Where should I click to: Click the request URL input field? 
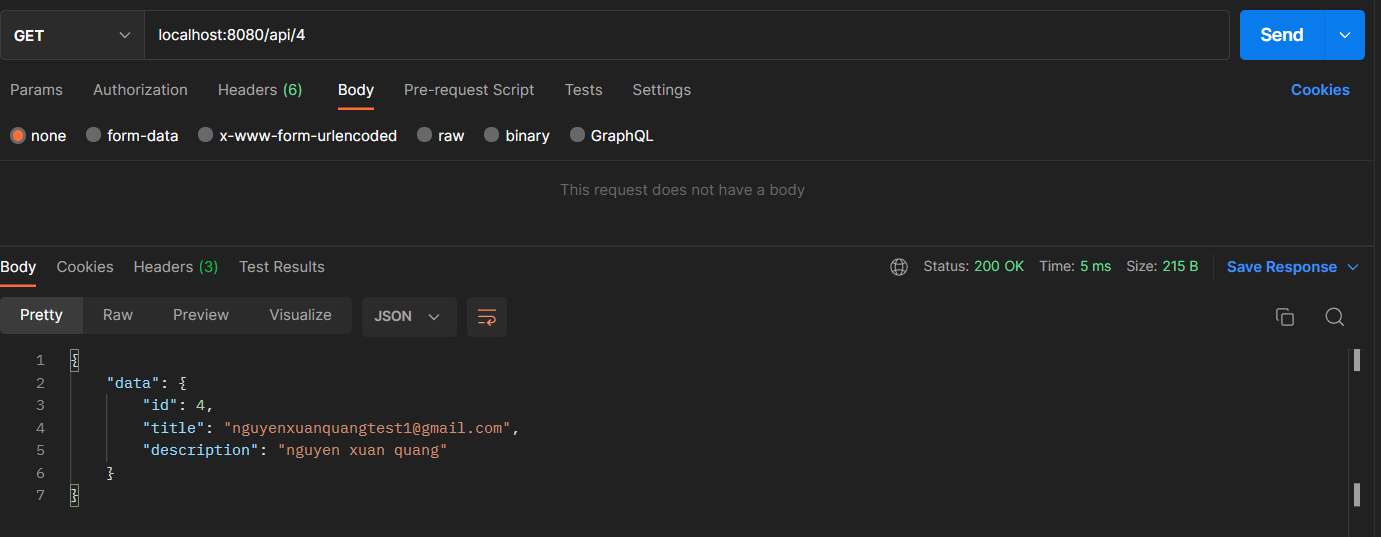pos(686,35)
